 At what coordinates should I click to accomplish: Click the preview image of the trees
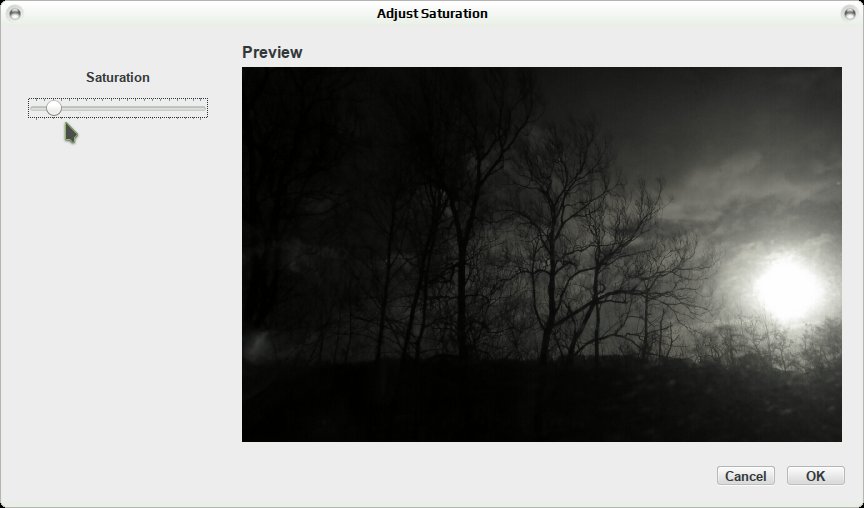542,255
